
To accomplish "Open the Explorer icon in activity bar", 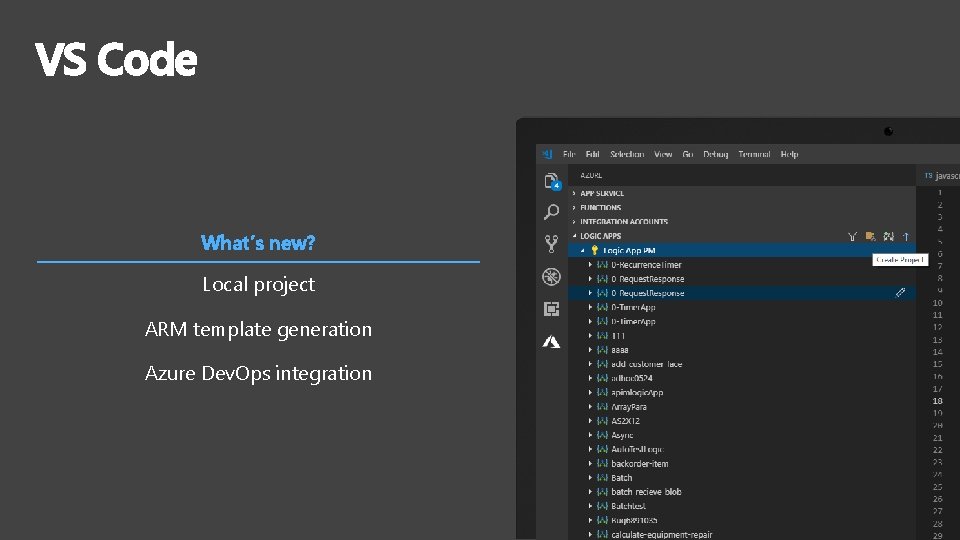I will 551,181.
